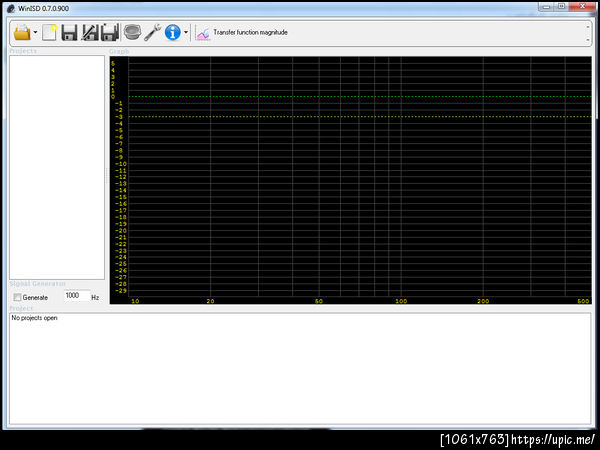Enable the Generate signal checkbox
This screenshot has width=600, height=450.
click(x=17, y=297)
